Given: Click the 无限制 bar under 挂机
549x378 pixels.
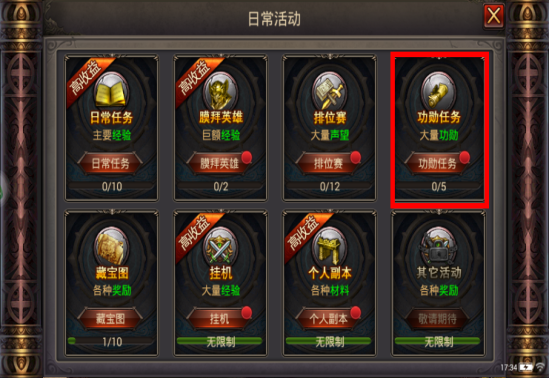Looking at the screenshot, I should 220,341.
